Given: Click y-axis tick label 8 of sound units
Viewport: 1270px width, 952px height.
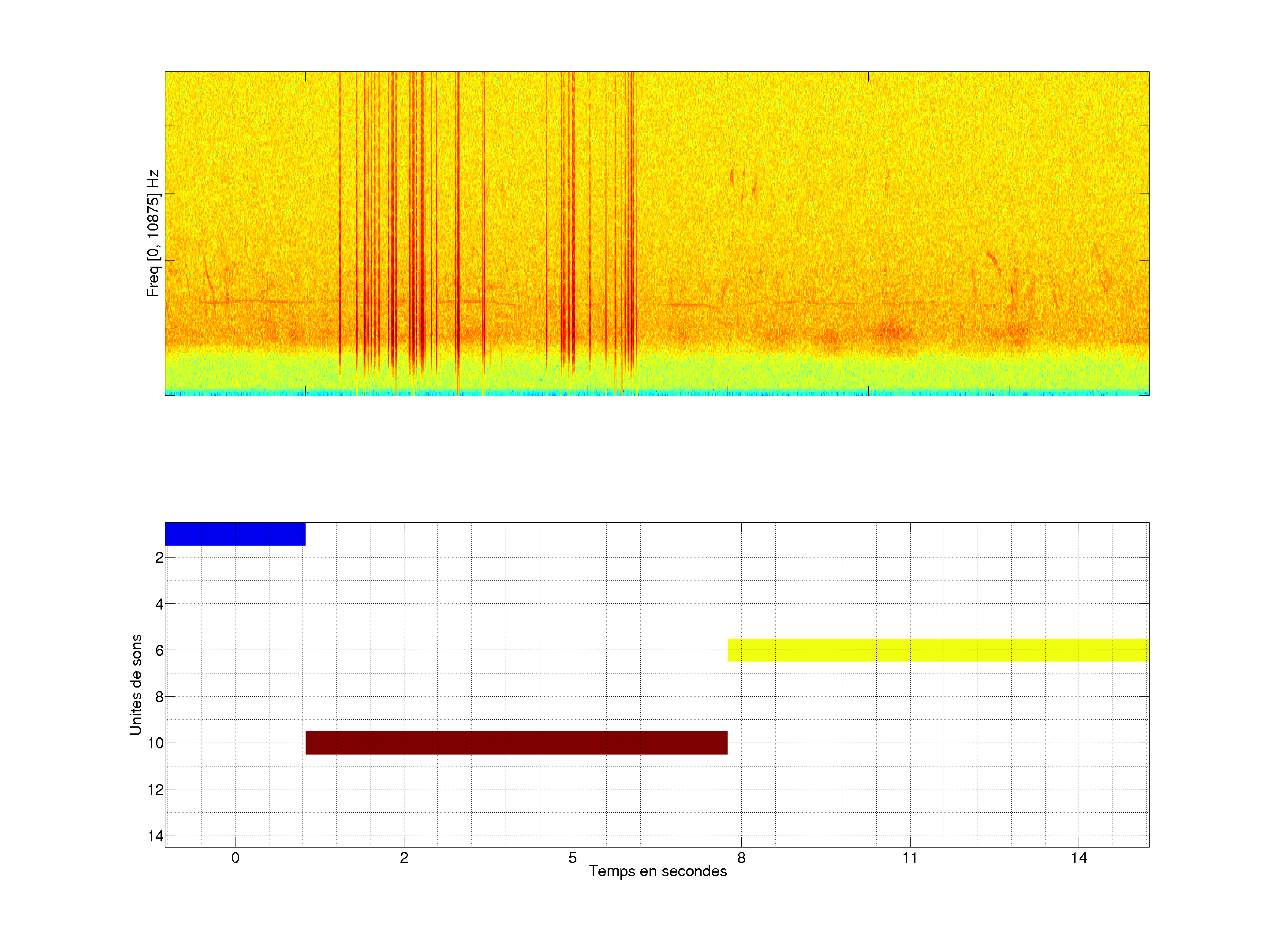Looking at the screenshot, I should 159,697.
